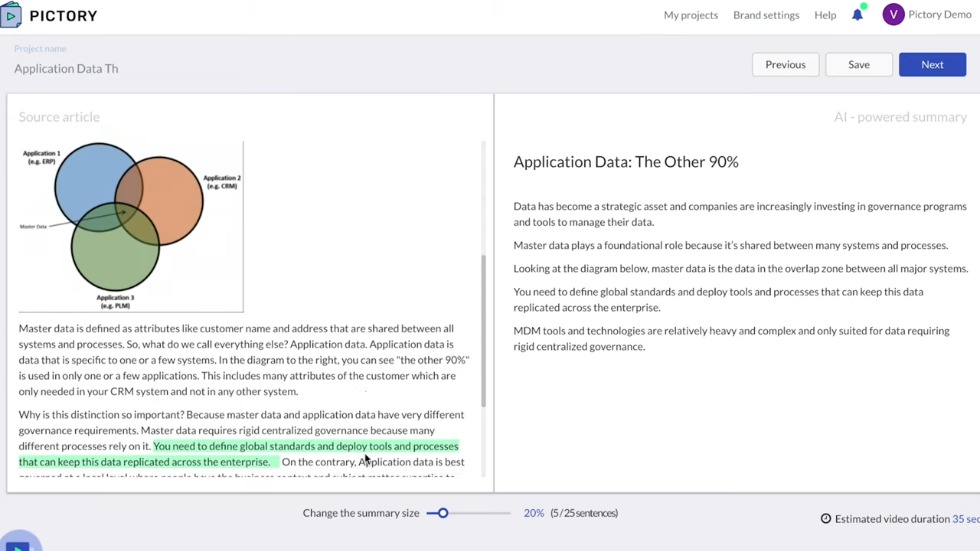Click the clock icon beside estimated duration
This screenshot has width=980, height=551.
(826, 519)
